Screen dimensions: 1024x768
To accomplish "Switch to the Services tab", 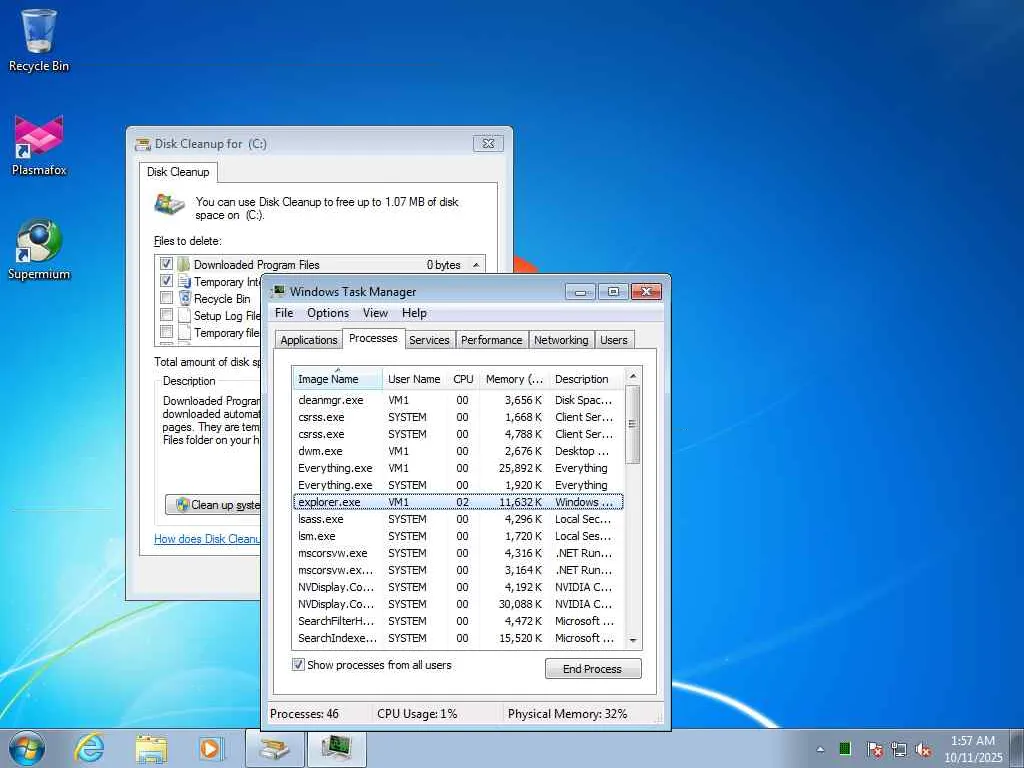I will (x=429, y=340).
